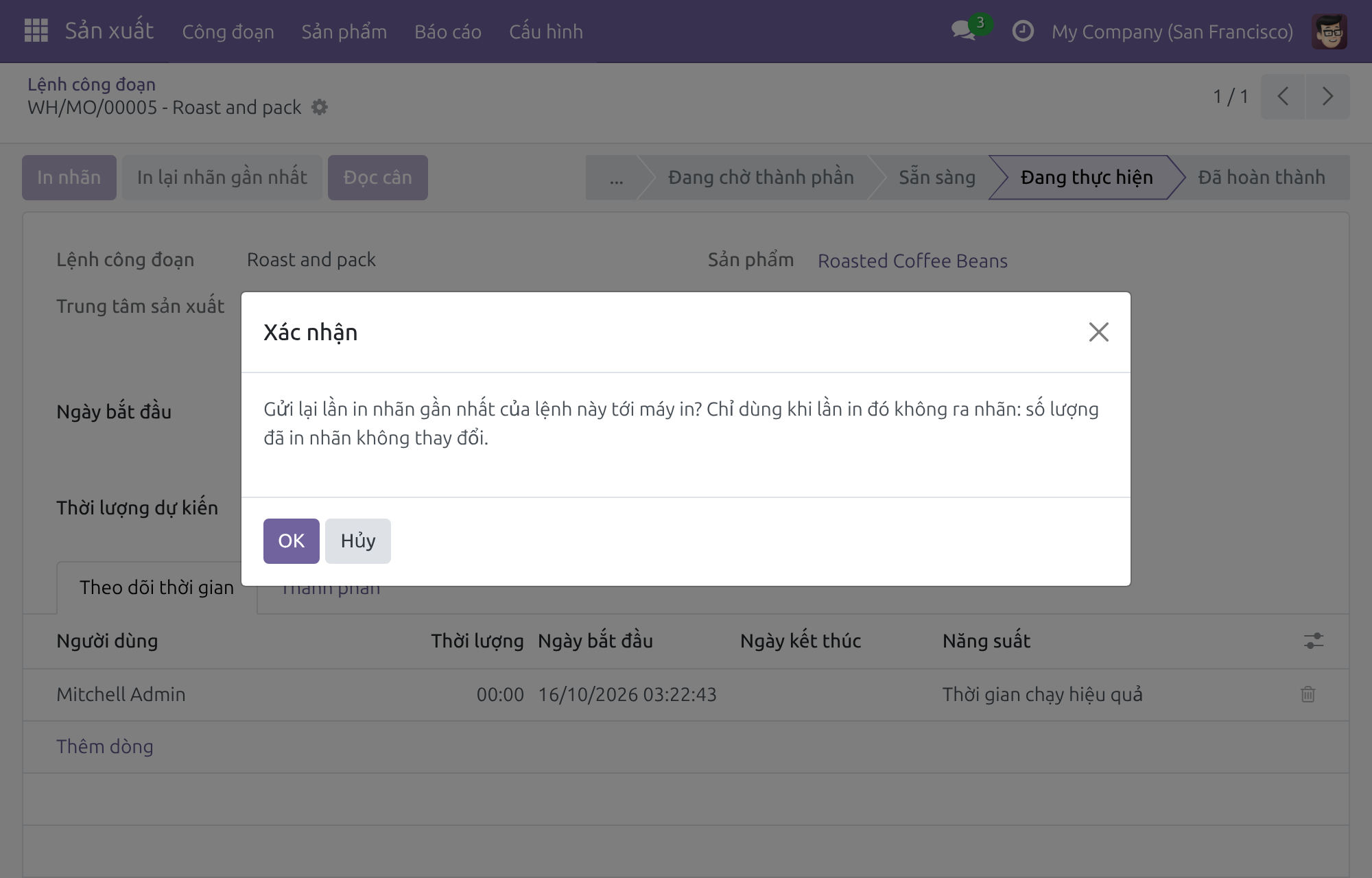Open the Roasted Coffee Beans product link

tap(912, 261)
